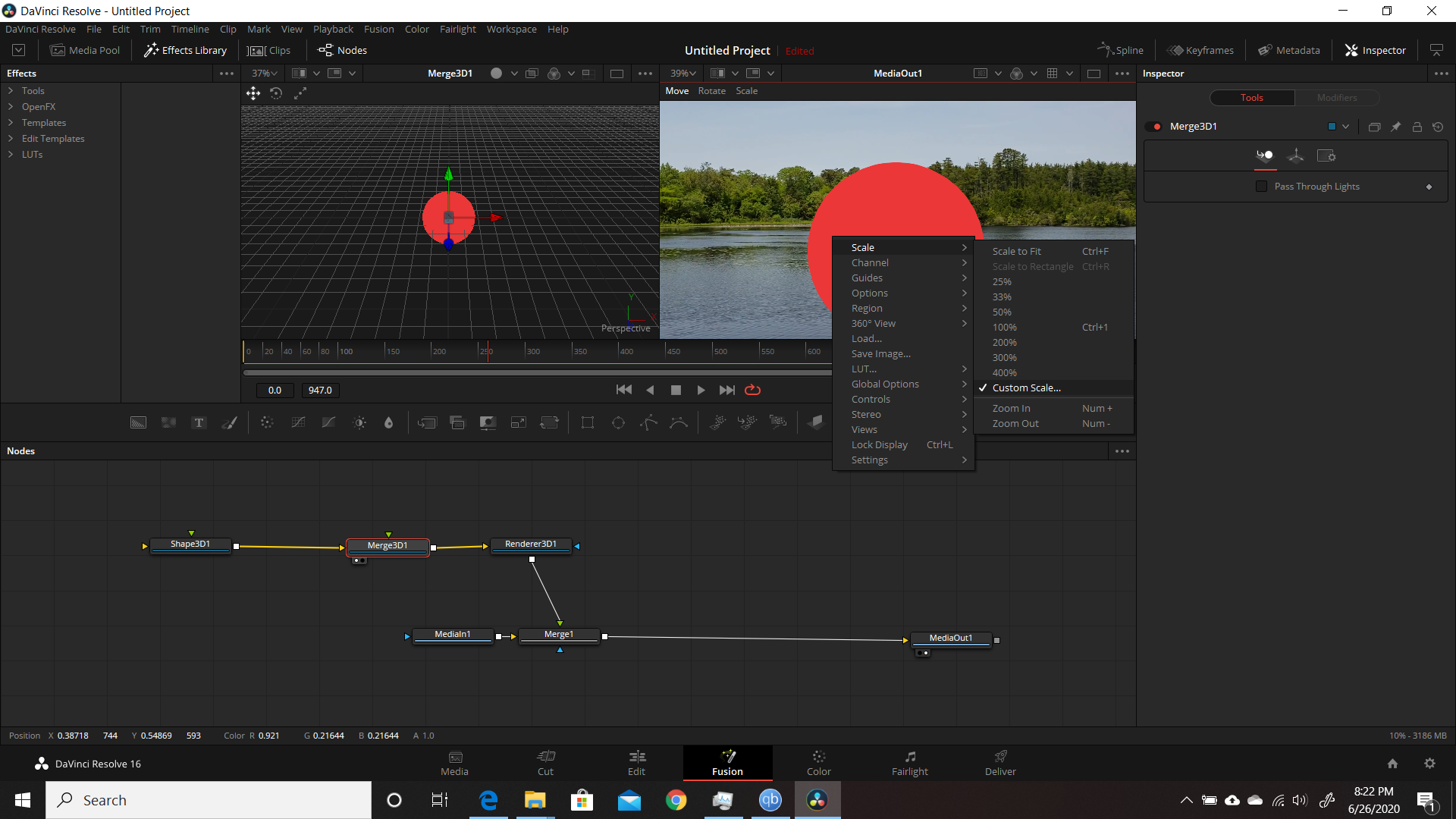Screen dimensions: 1456x819
Task: Select the Rotate transform icon in left viewer
Action: point(277,93)
